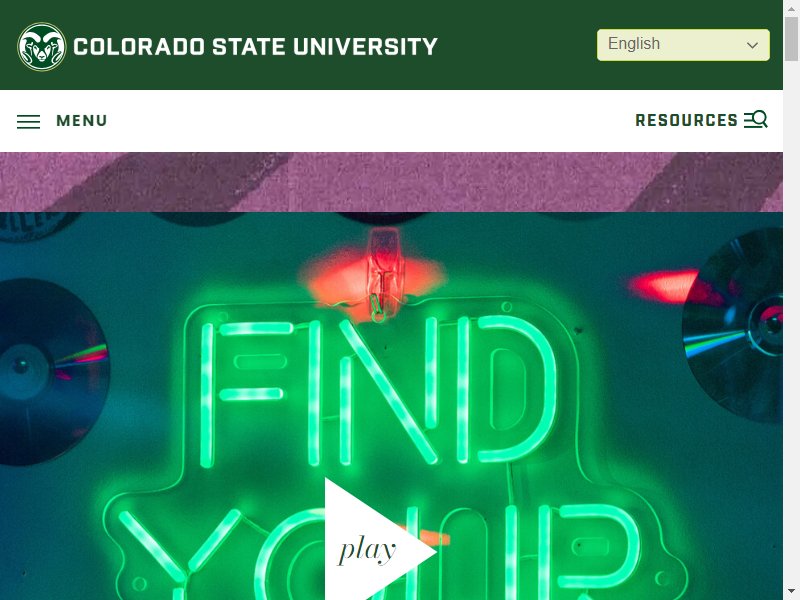The image size is (800, 600).
Task: Click the vinyl record on the left
Action: 50,371
